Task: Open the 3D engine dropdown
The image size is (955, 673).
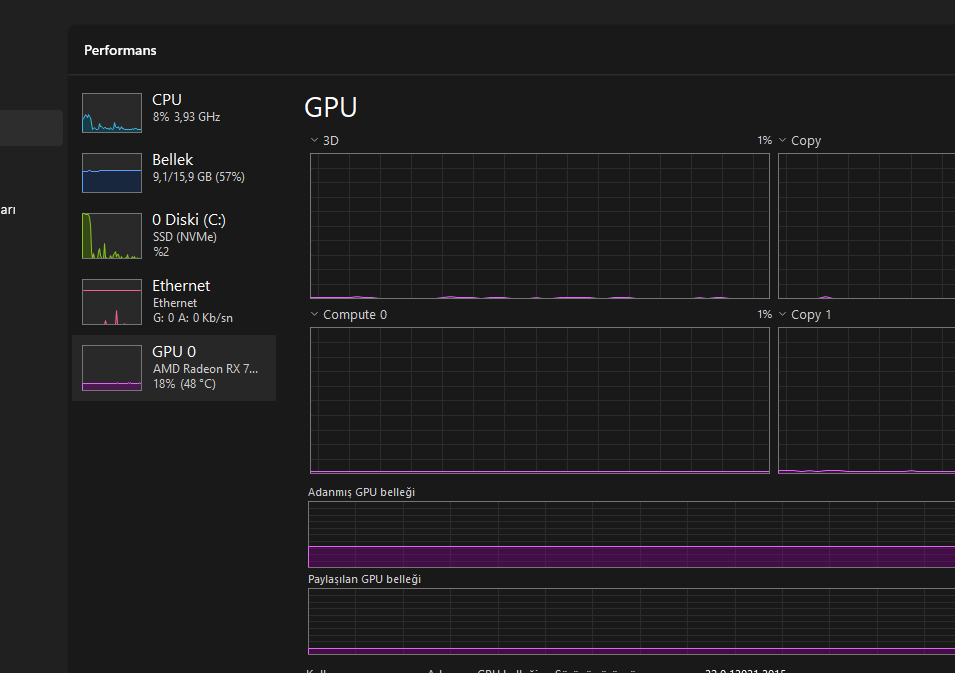Action: point(325,141)
